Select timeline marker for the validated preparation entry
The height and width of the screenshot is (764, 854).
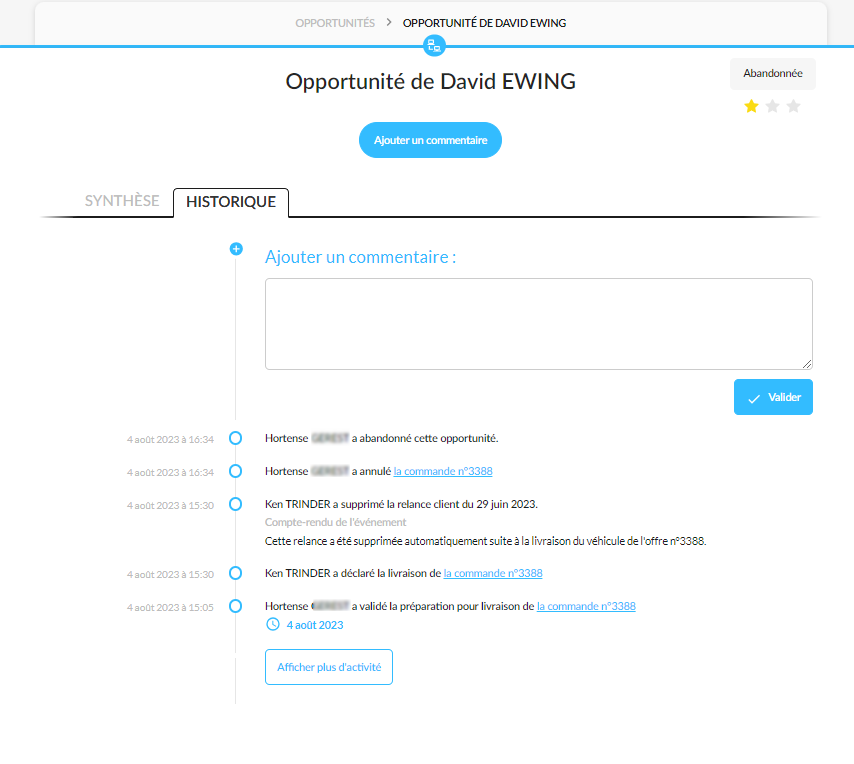click(x=235, y=606)
